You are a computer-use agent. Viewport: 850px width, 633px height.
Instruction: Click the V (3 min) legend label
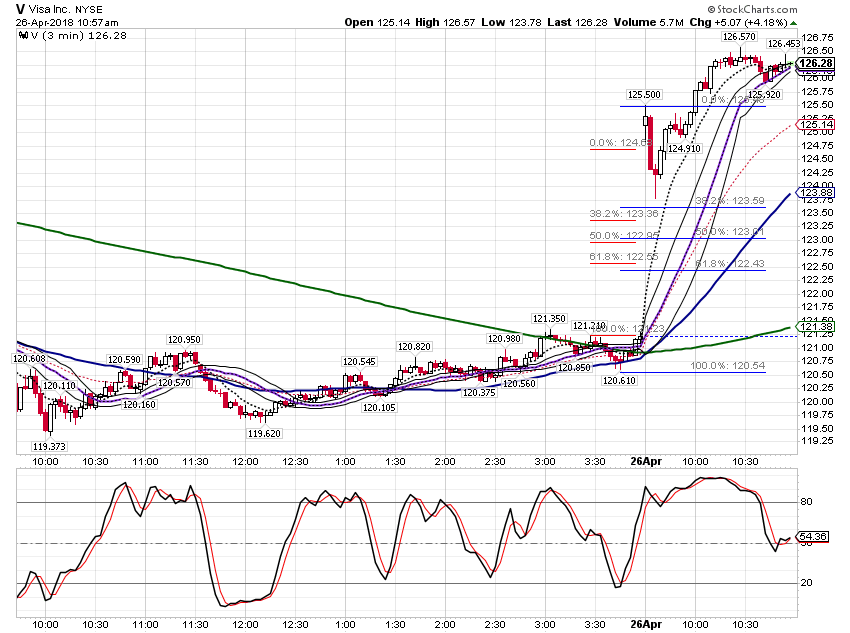pyautogui.click(x=79, y=36)
